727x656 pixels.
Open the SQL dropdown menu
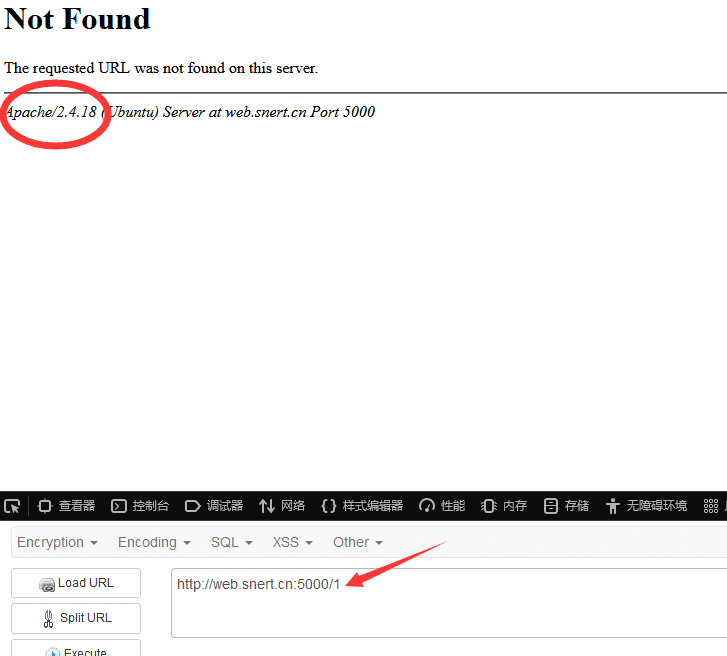[231, 542]
